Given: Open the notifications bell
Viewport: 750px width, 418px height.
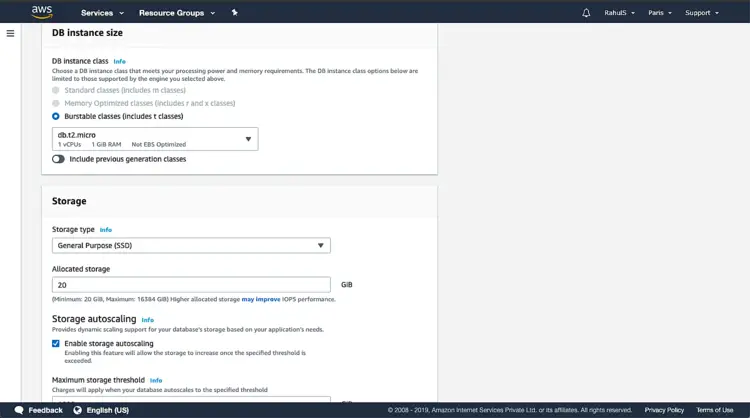Looking at the screenshot, I should click(x=586, y=13).
